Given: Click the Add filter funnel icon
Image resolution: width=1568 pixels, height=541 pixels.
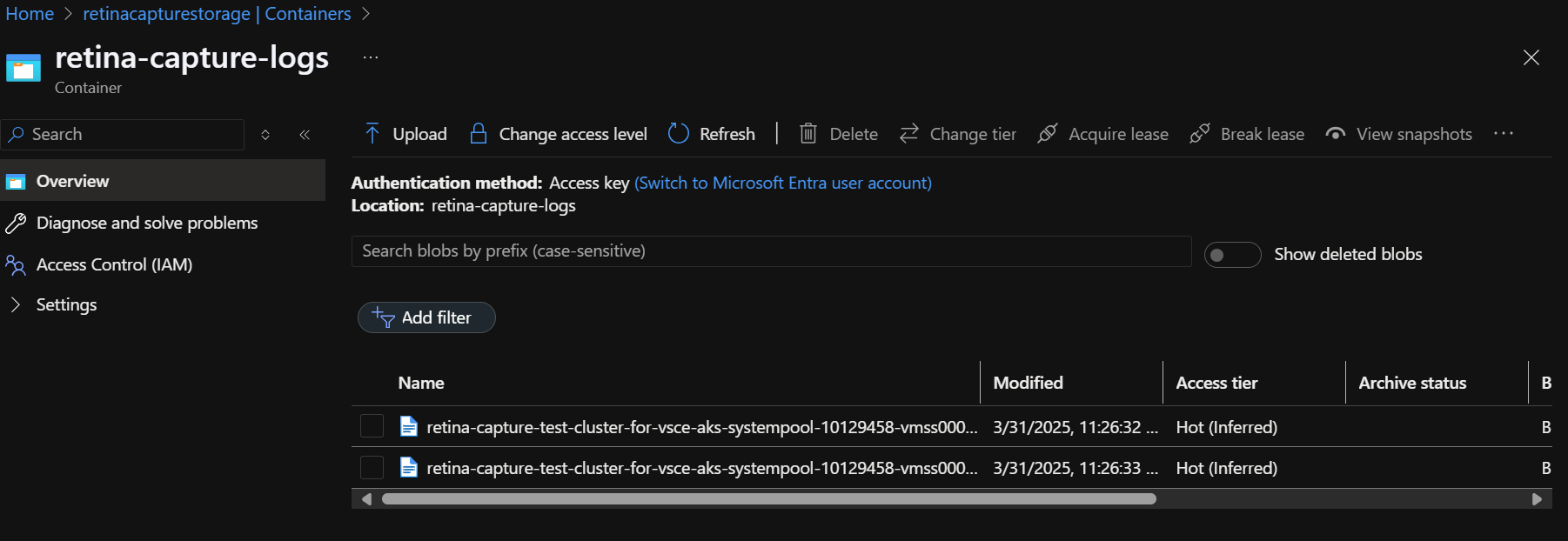Looking at the screenshot, I should coord(383,317).
